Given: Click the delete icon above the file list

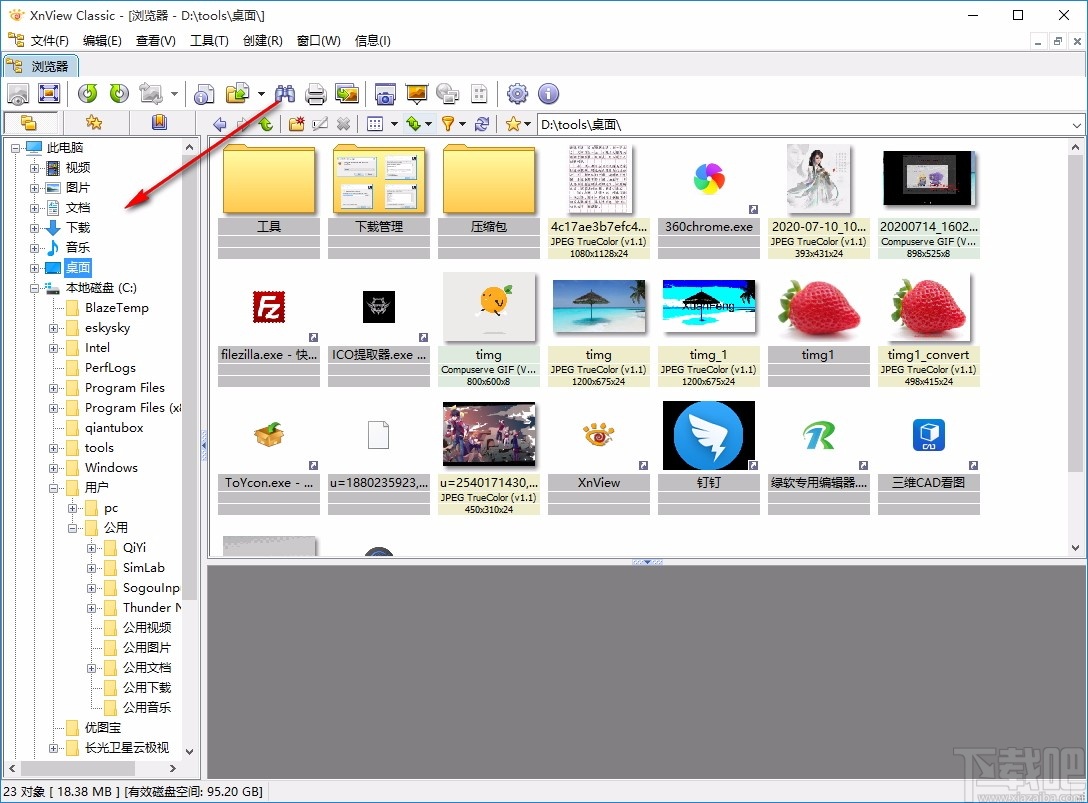Looking at the screenshot, I should pos(342,123).
